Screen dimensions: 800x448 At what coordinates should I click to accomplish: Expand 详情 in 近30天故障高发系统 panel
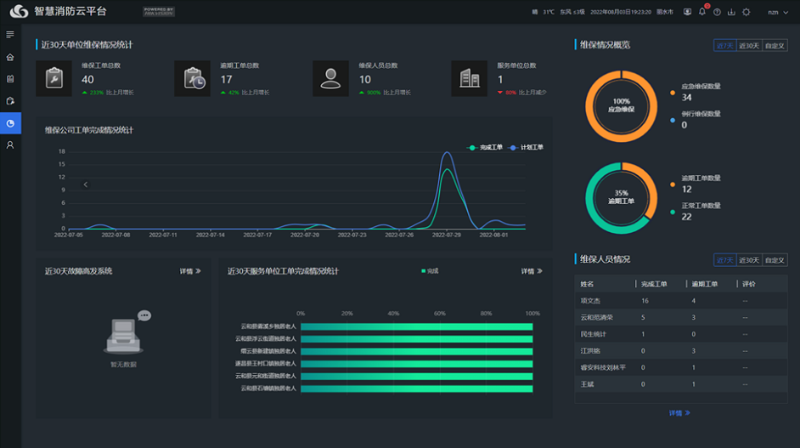click(190, 271)
